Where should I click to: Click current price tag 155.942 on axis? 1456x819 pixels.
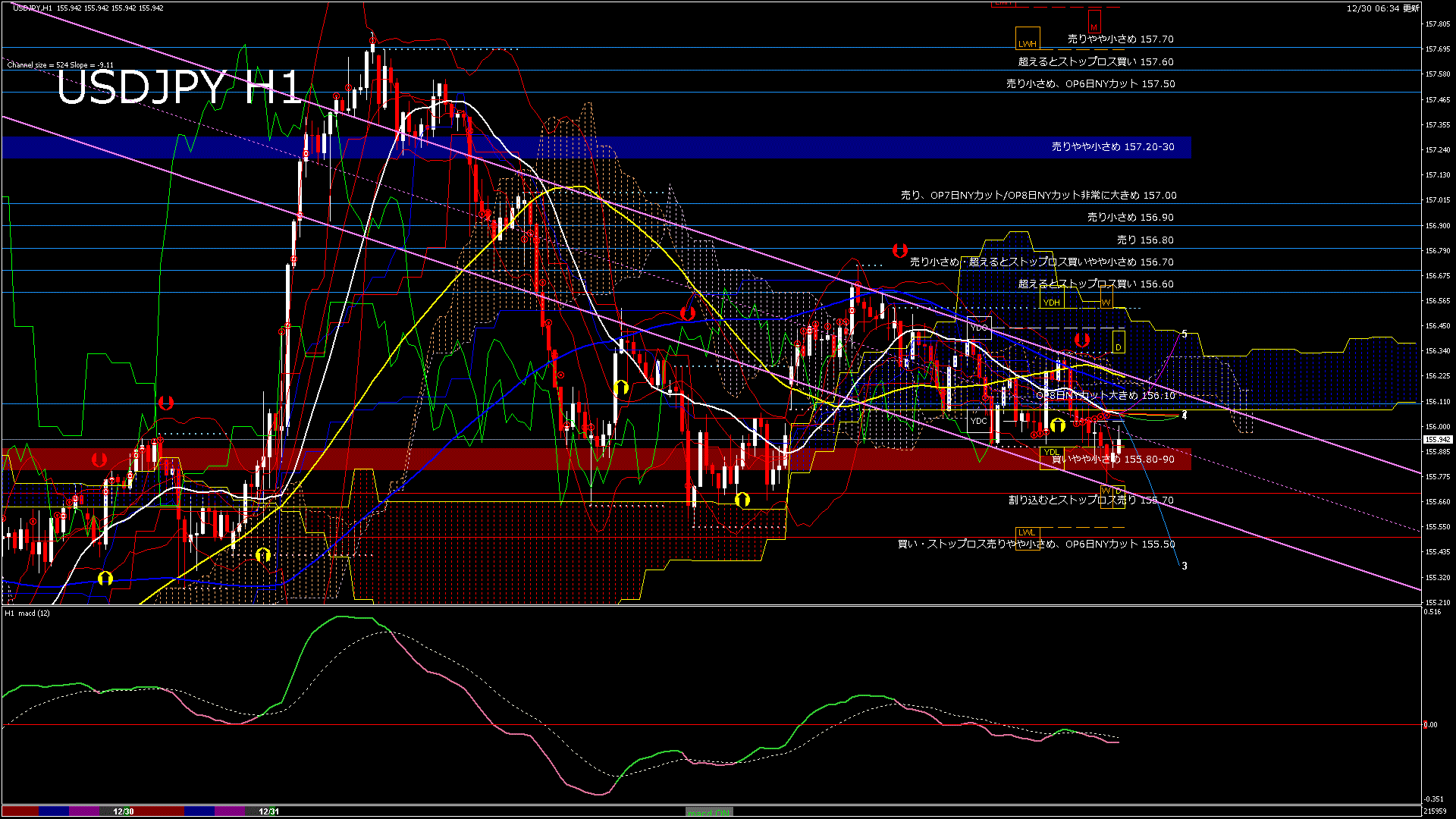coord(1437,440)
